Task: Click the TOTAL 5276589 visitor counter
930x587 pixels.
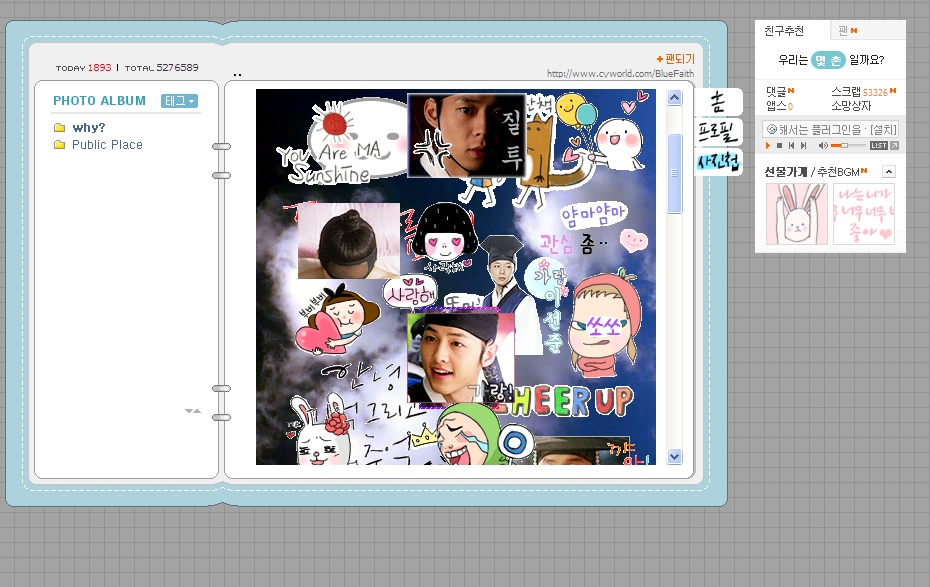Action: [161, 68]
